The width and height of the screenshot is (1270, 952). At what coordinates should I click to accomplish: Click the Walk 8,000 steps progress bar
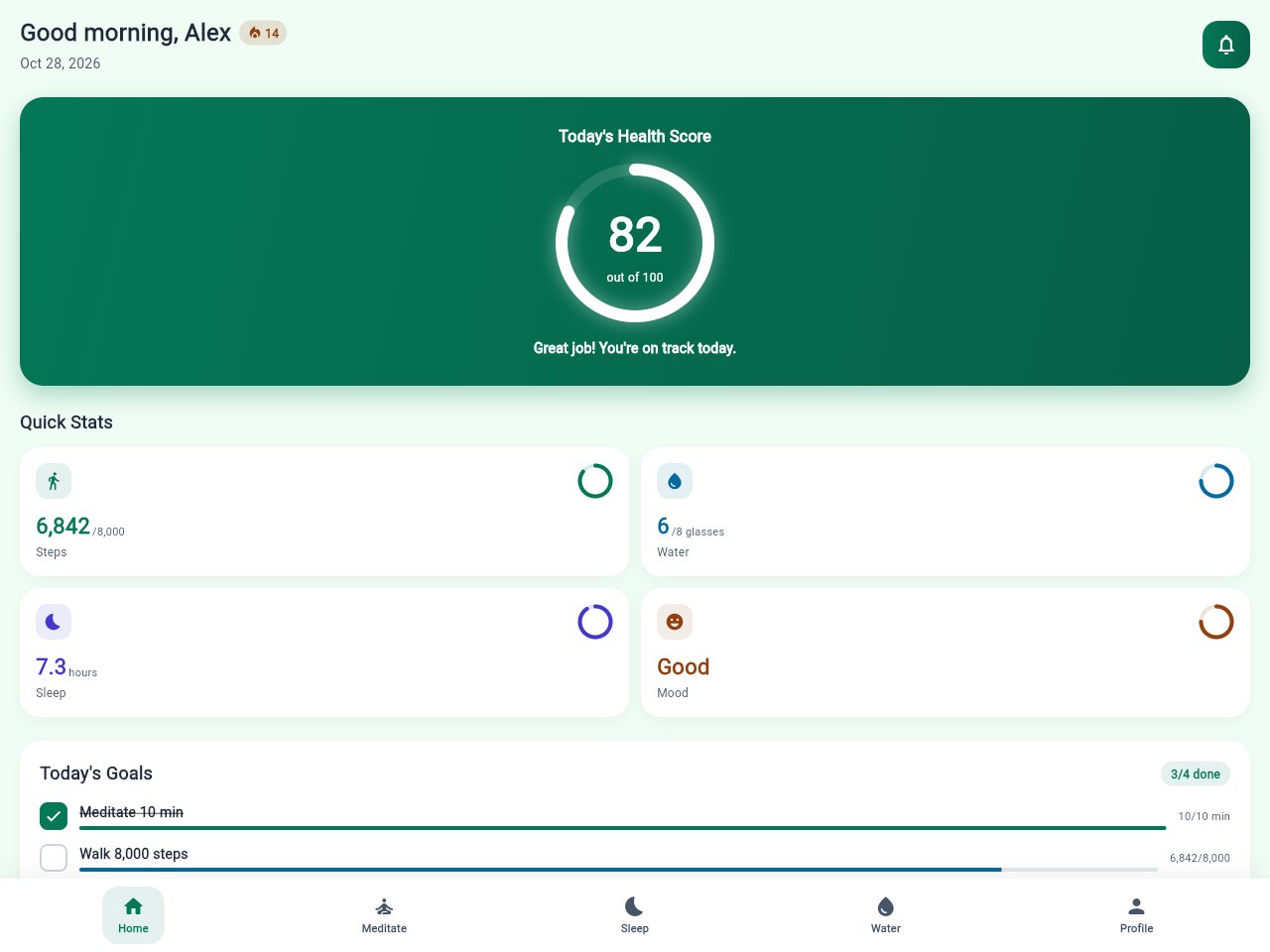[x=618, y=870]
